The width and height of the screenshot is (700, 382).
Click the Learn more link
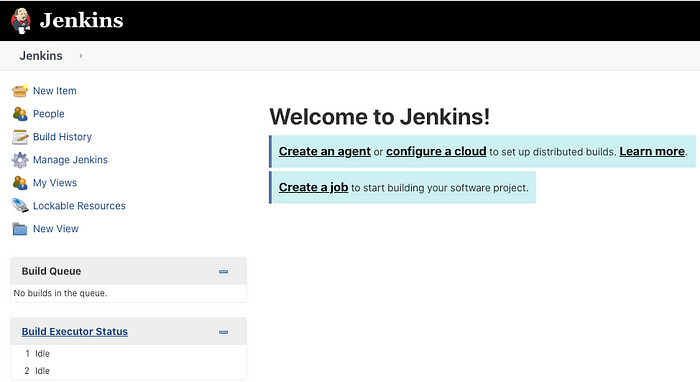(x=652, y=152)
